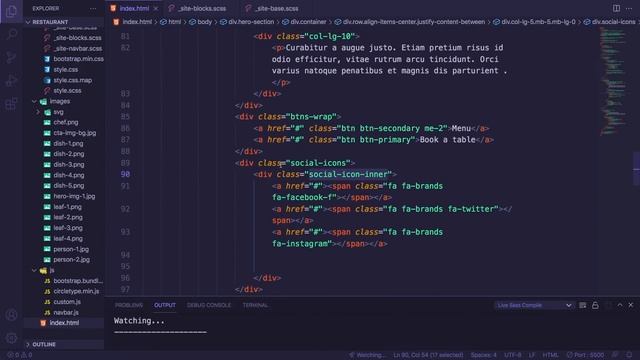Click the Watching Sass status item
640x360 pixels.
(x=367, y=355)
